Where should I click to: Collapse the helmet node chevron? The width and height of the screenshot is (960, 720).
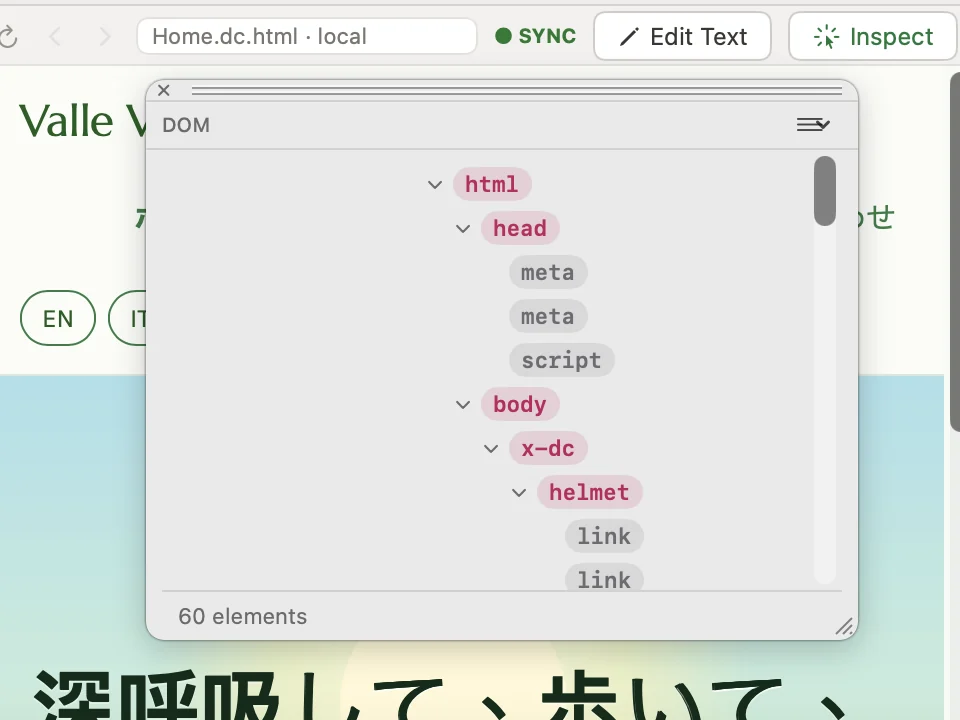pyautogui.click(x=519, y=493)
